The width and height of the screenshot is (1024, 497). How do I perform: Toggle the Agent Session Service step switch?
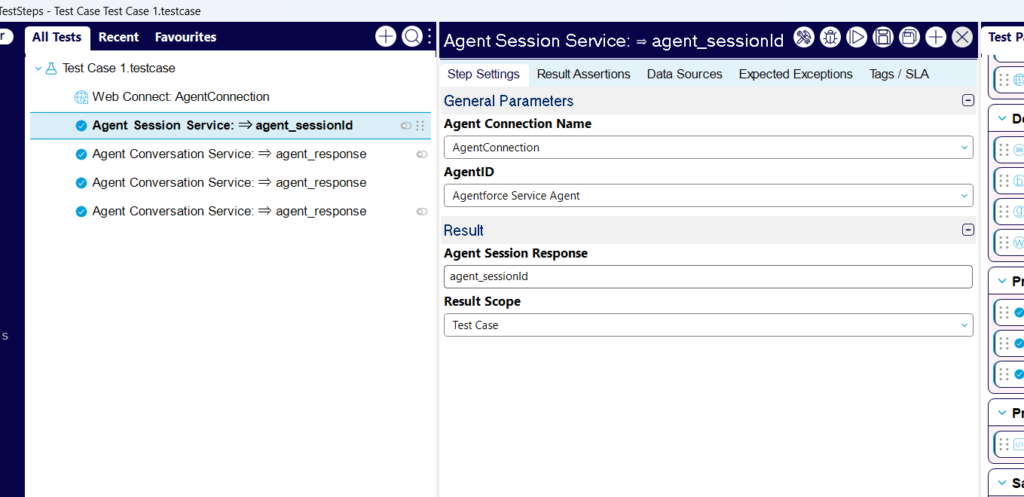pos(406,126)
